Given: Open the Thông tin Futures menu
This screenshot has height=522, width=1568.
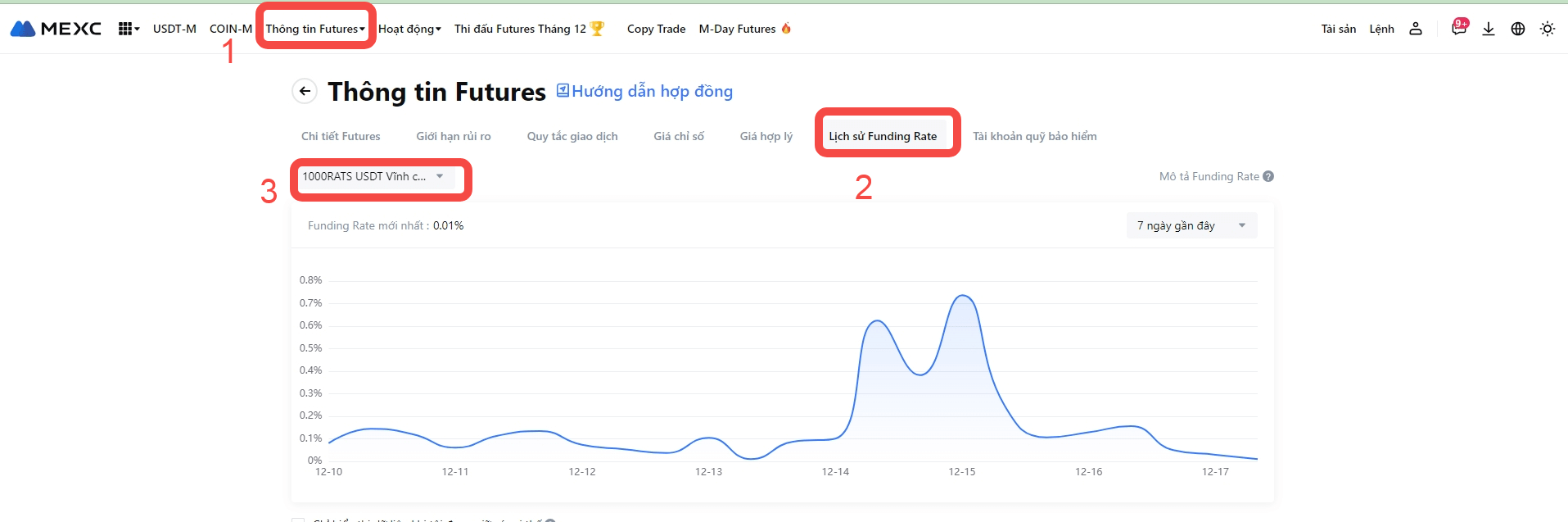Looking at the screenshot, I should [315, 29].
